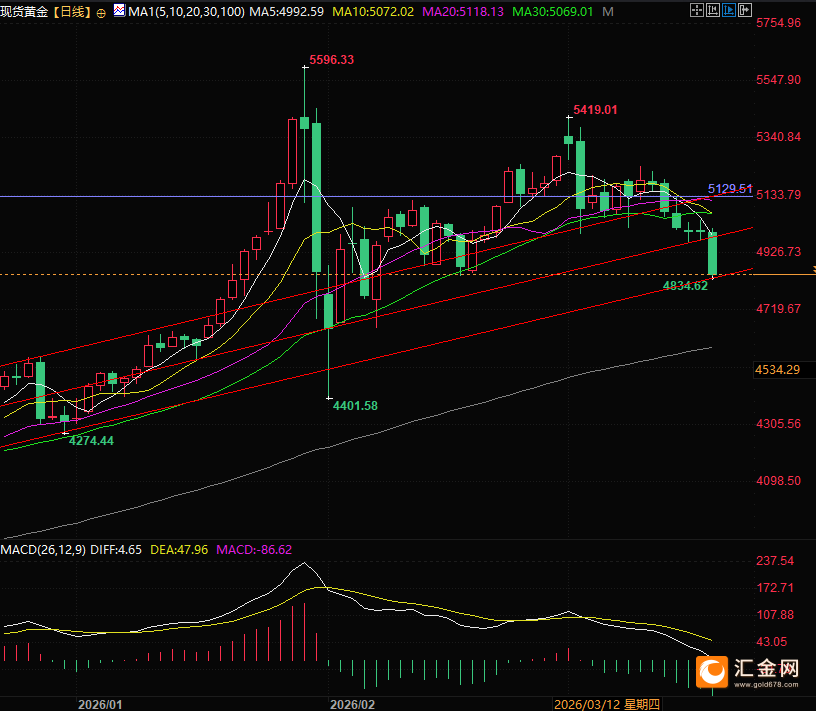Click the DIFF:4.65 readout
The width and height of the screenshot is (816, 711).
(116, 550)
